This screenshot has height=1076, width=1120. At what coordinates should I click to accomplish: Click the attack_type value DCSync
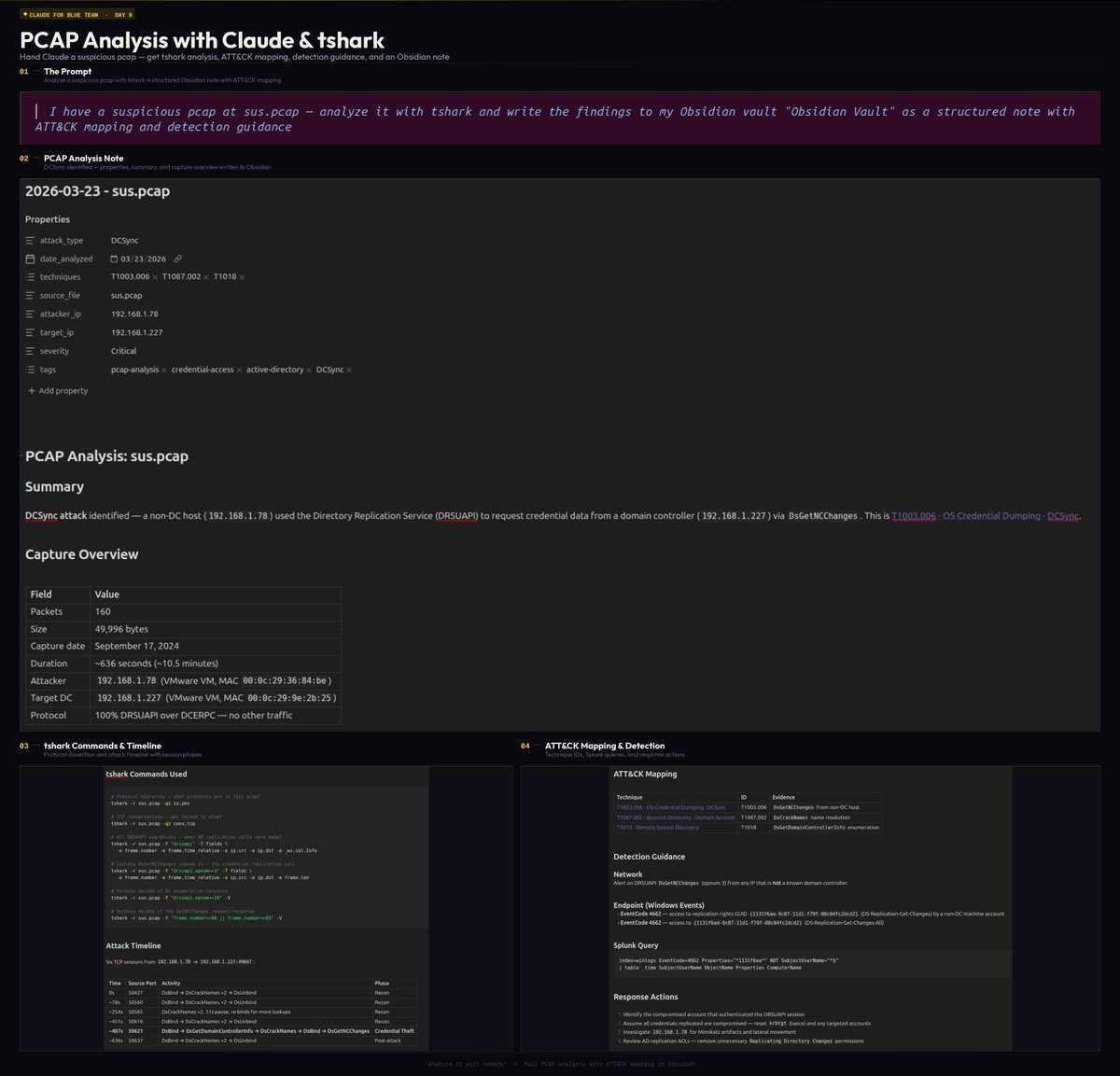pos(124,241)
